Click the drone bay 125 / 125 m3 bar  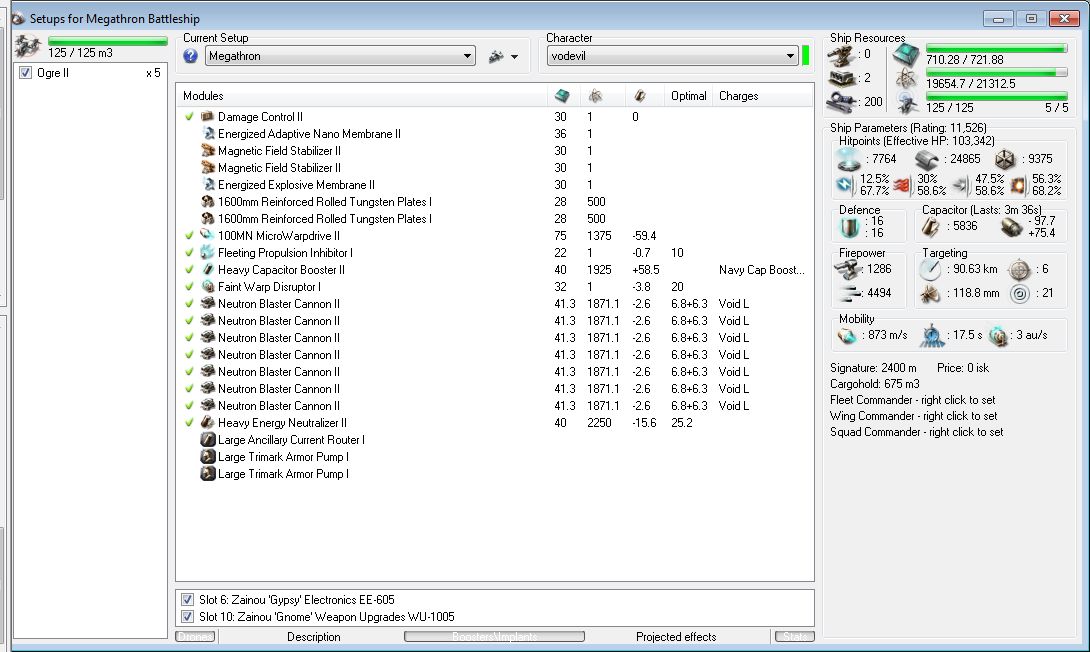[x=108, y=42]
